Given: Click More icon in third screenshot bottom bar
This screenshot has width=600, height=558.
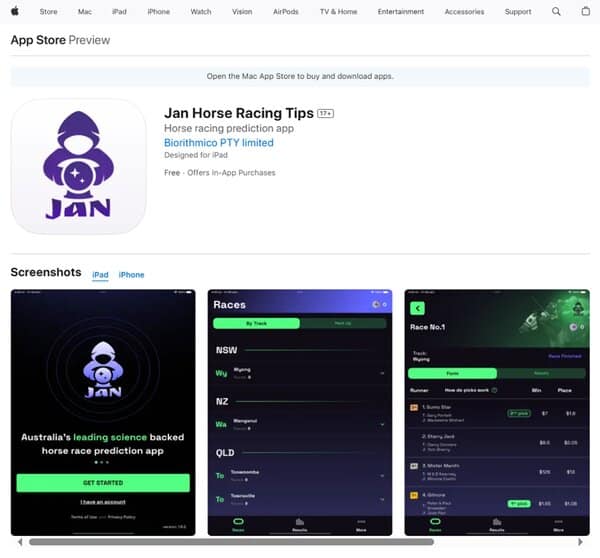Looking at the screenshot, I should click(x=558, y=524).
